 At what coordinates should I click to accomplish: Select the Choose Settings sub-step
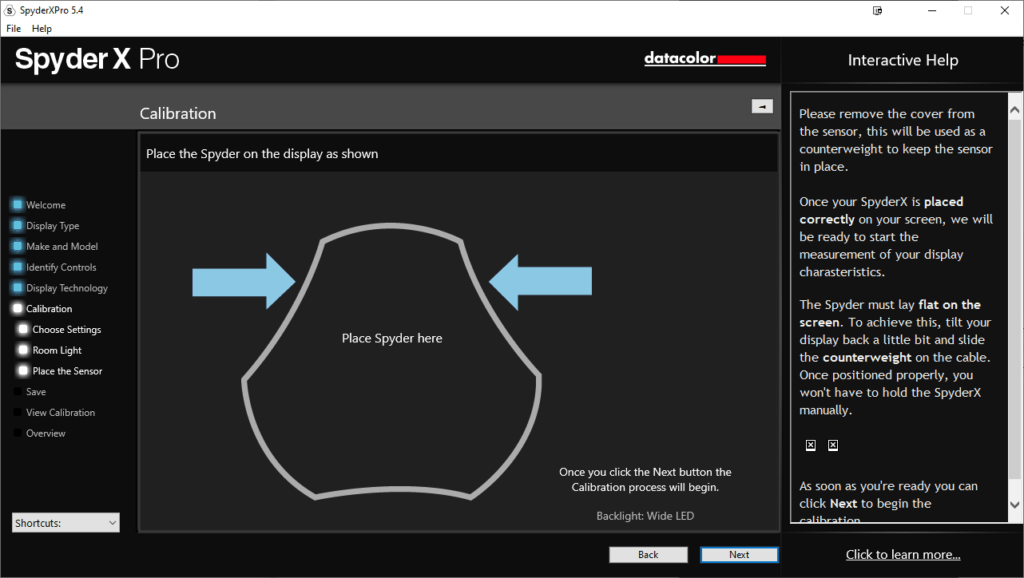66,330
